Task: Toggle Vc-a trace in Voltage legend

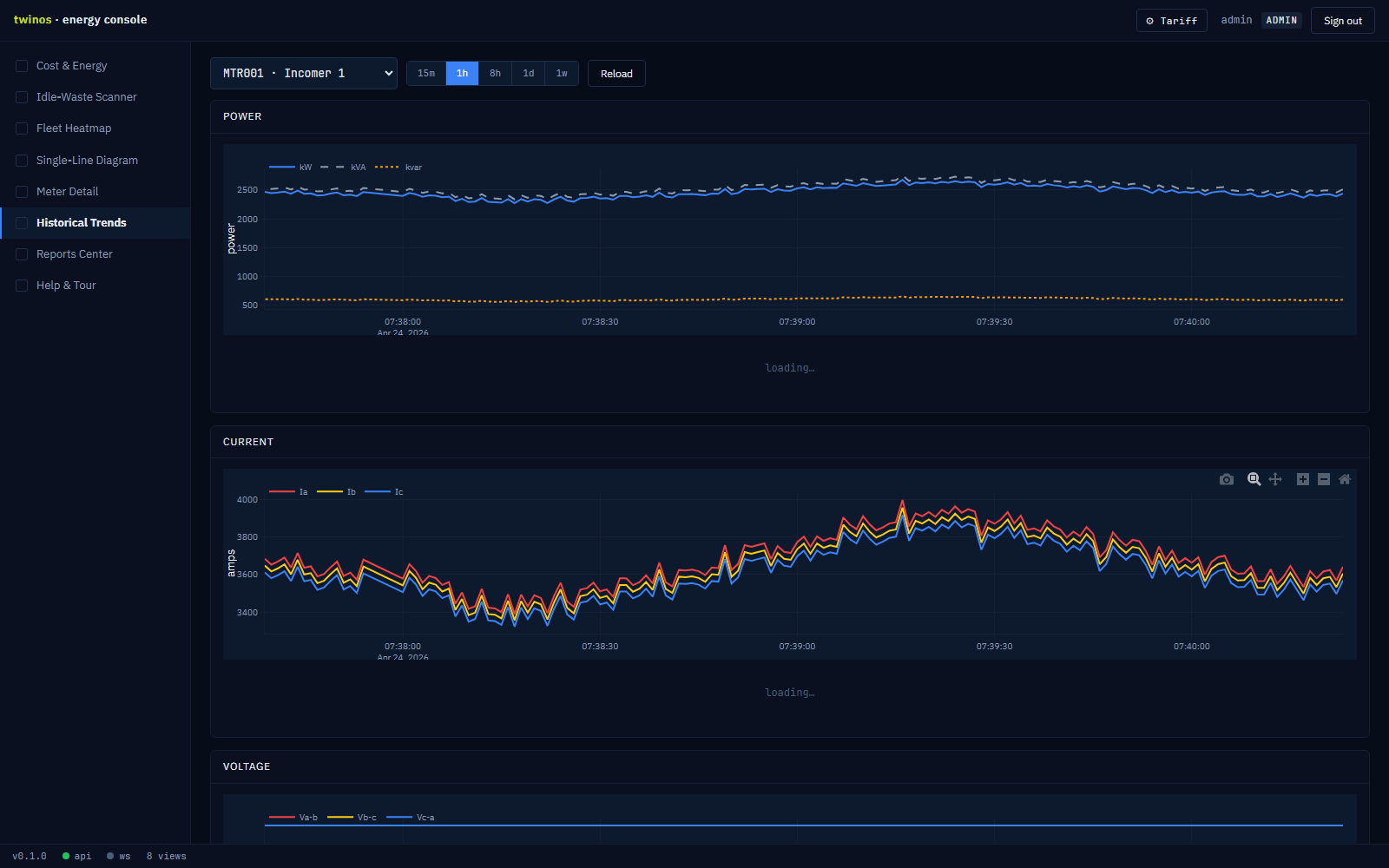Action: click(x=410, y=818)
